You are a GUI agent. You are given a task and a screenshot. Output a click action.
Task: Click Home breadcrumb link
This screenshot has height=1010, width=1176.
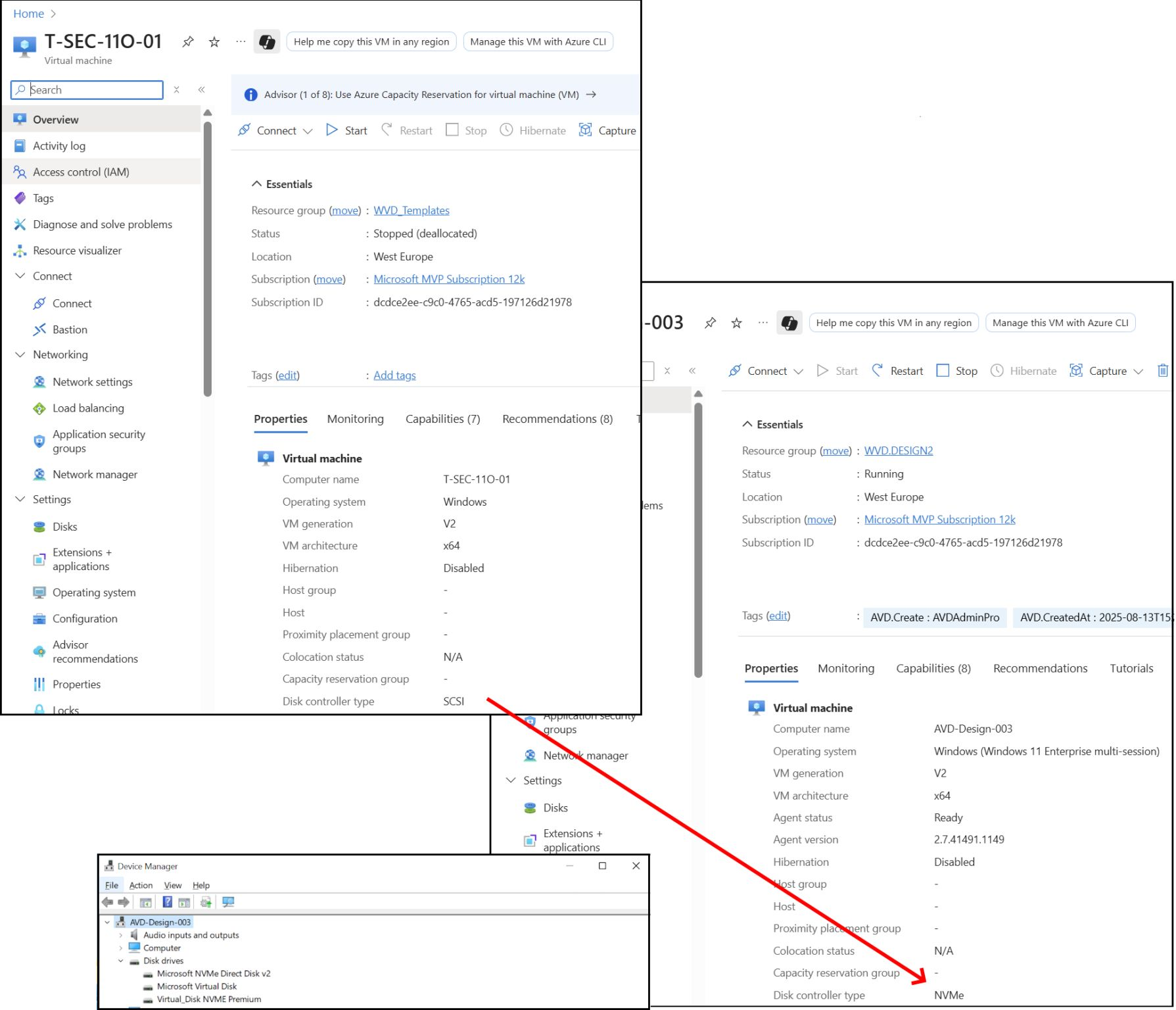(x=29, y=14)
